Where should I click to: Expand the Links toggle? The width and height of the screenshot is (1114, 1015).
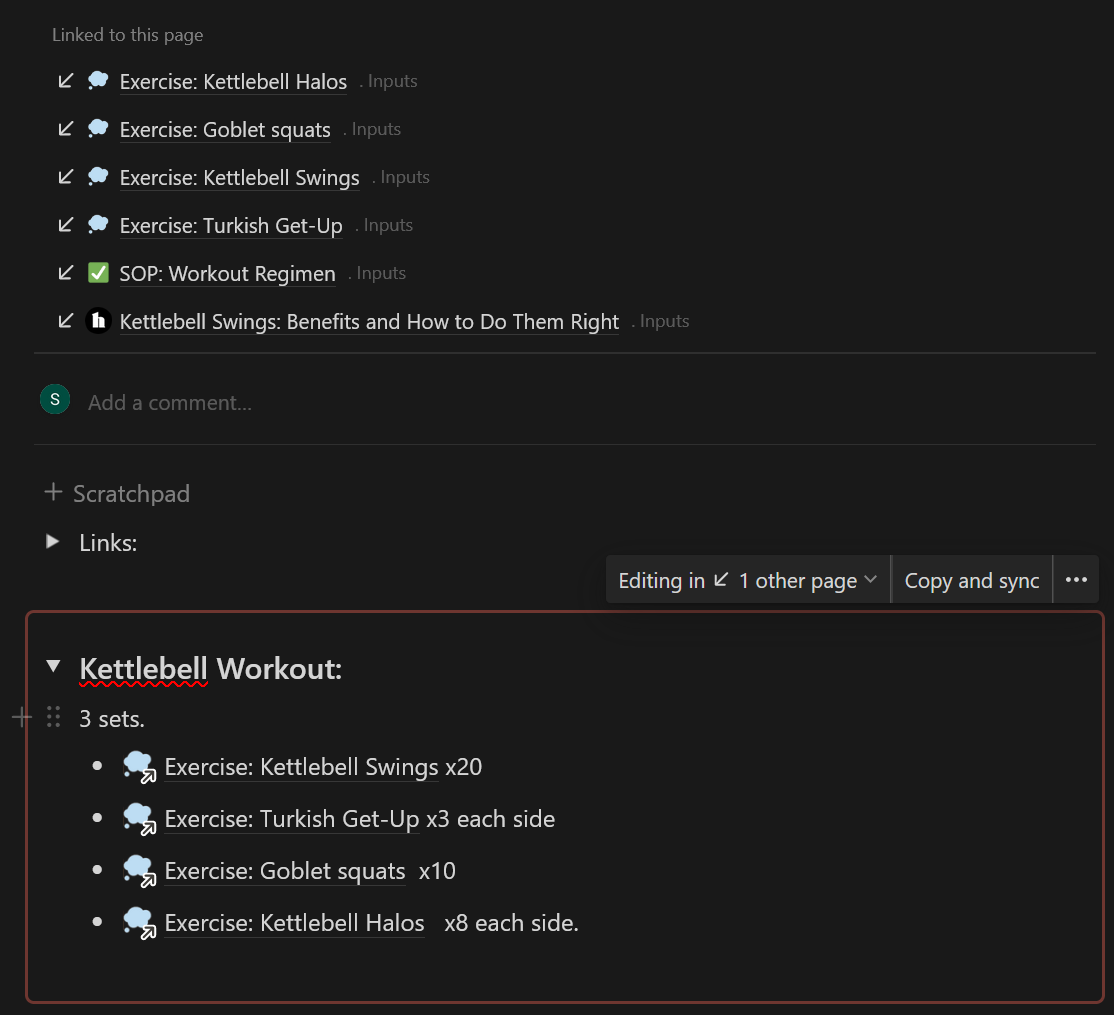point(53,542)
